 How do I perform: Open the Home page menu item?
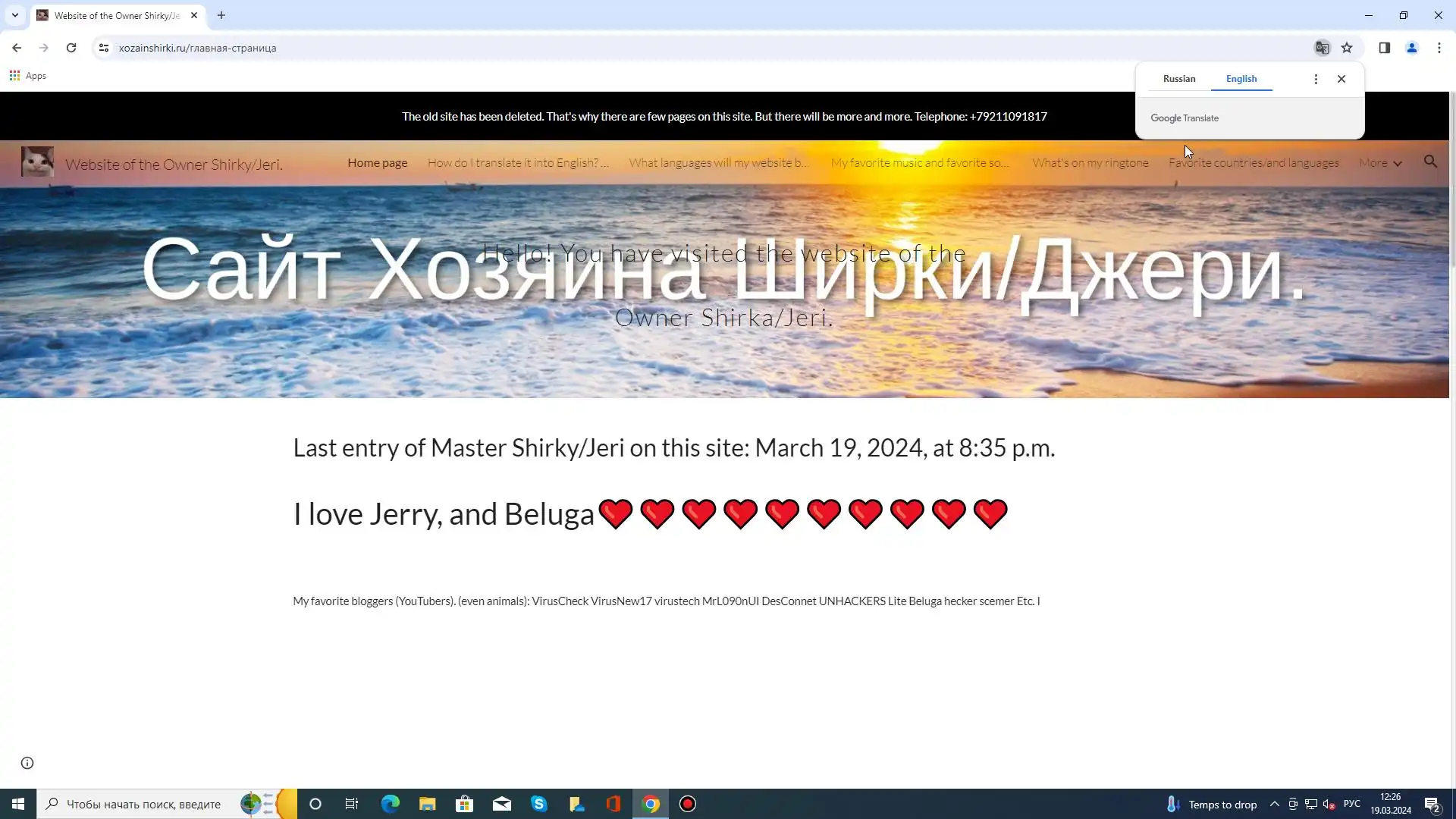tap(378, 163)
